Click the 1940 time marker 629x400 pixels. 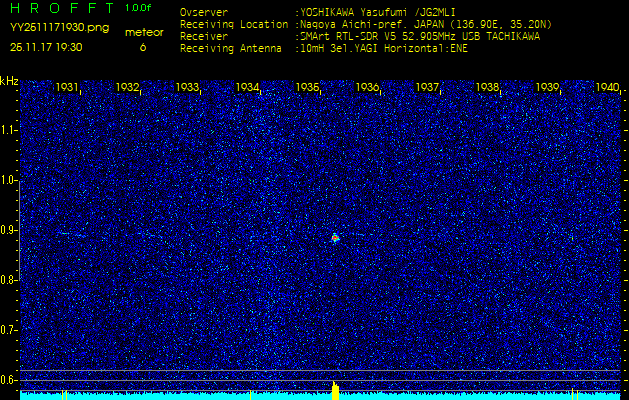pyautogui.click(x=607, y=88)
